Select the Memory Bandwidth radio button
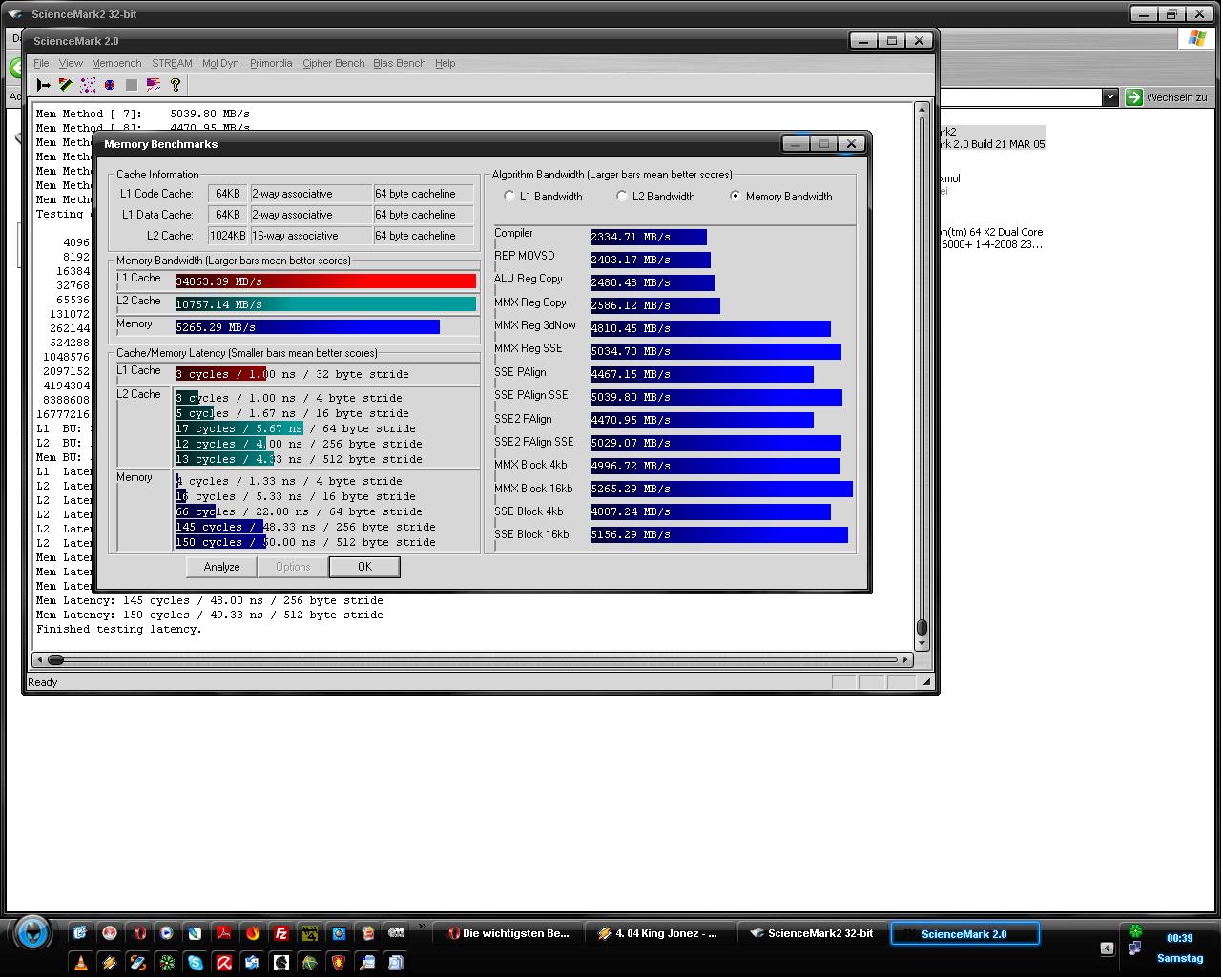This screenshot has height=980, width=1223. [735, 196]
